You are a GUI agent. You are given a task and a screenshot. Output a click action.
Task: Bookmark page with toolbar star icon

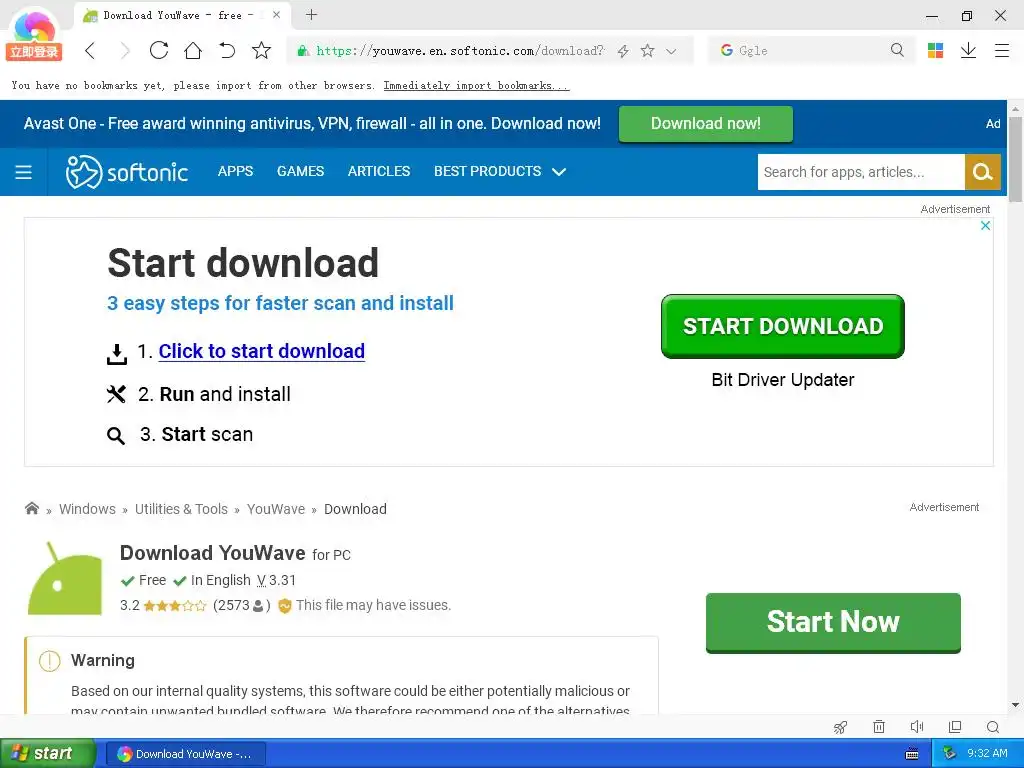(x=261, y=50)
